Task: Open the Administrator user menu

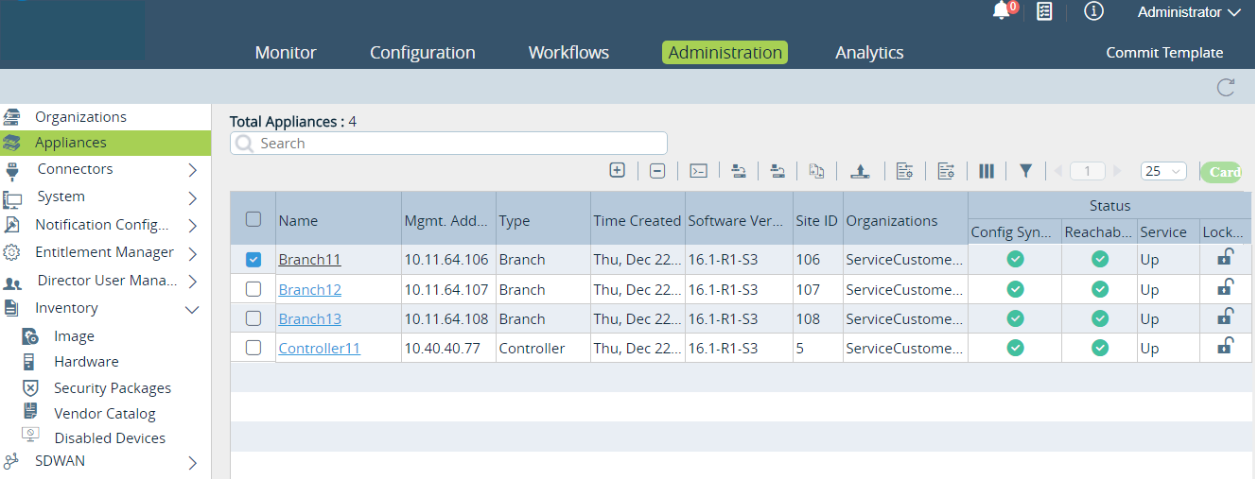Action: click(1187, 12)
